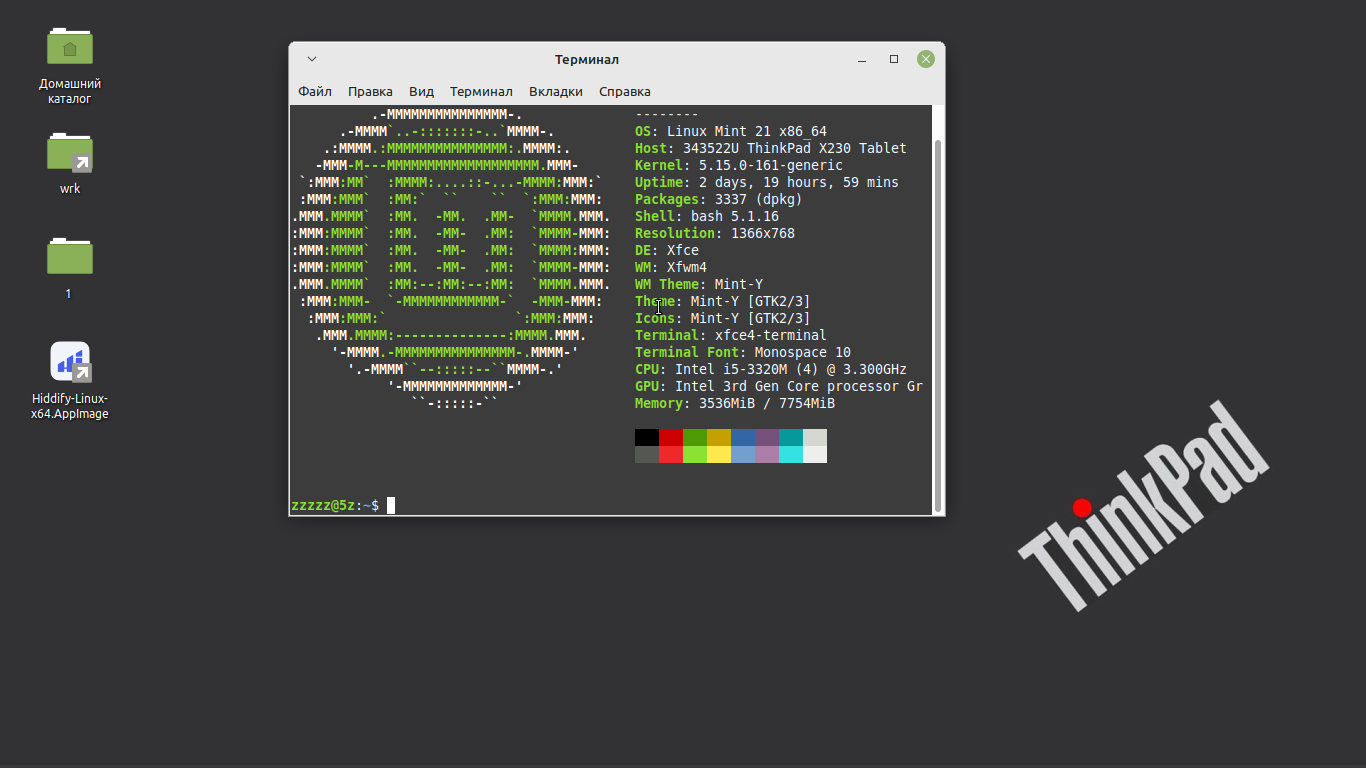The image size is (1366, 768).
Task: Open the window menu chevron in the title bar
Action: pos(312,60)
